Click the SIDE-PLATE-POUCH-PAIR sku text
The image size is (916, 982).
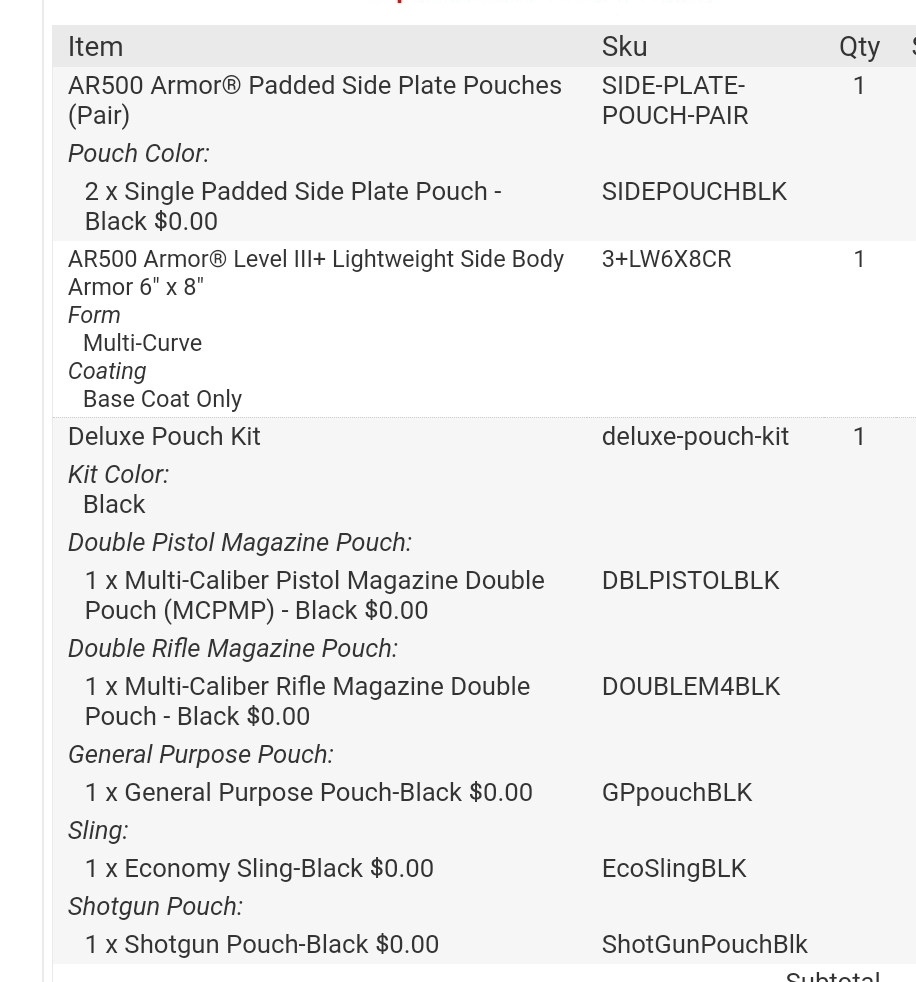[x=674, y=100]
